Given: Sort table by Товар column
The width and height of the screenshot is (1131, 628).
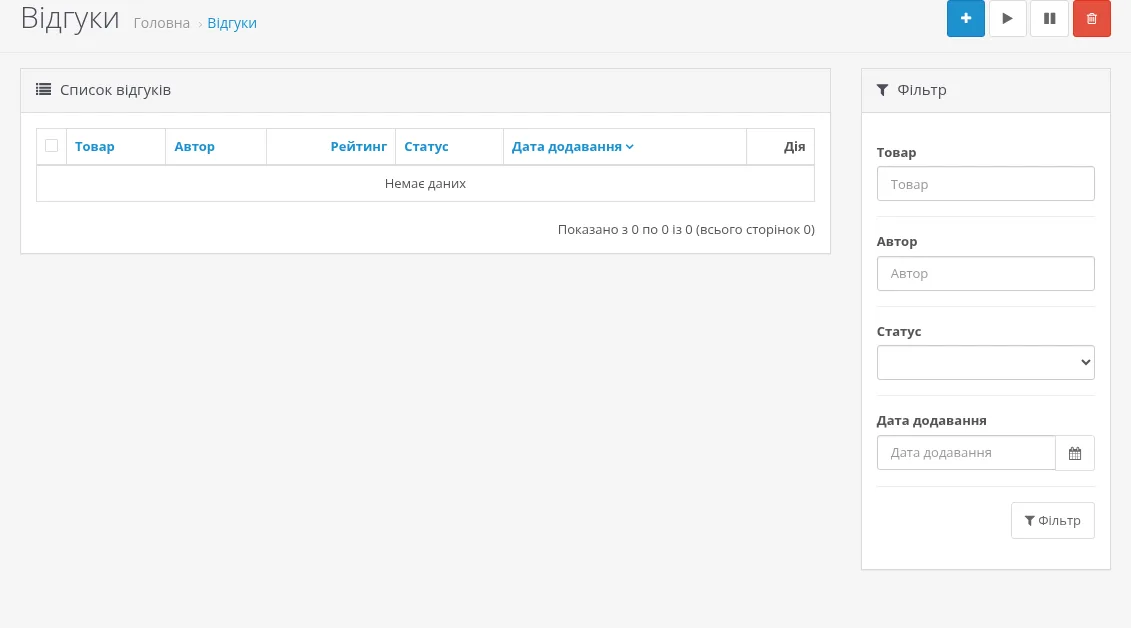Looking at the screenshot, I should [x=94, y=146].
